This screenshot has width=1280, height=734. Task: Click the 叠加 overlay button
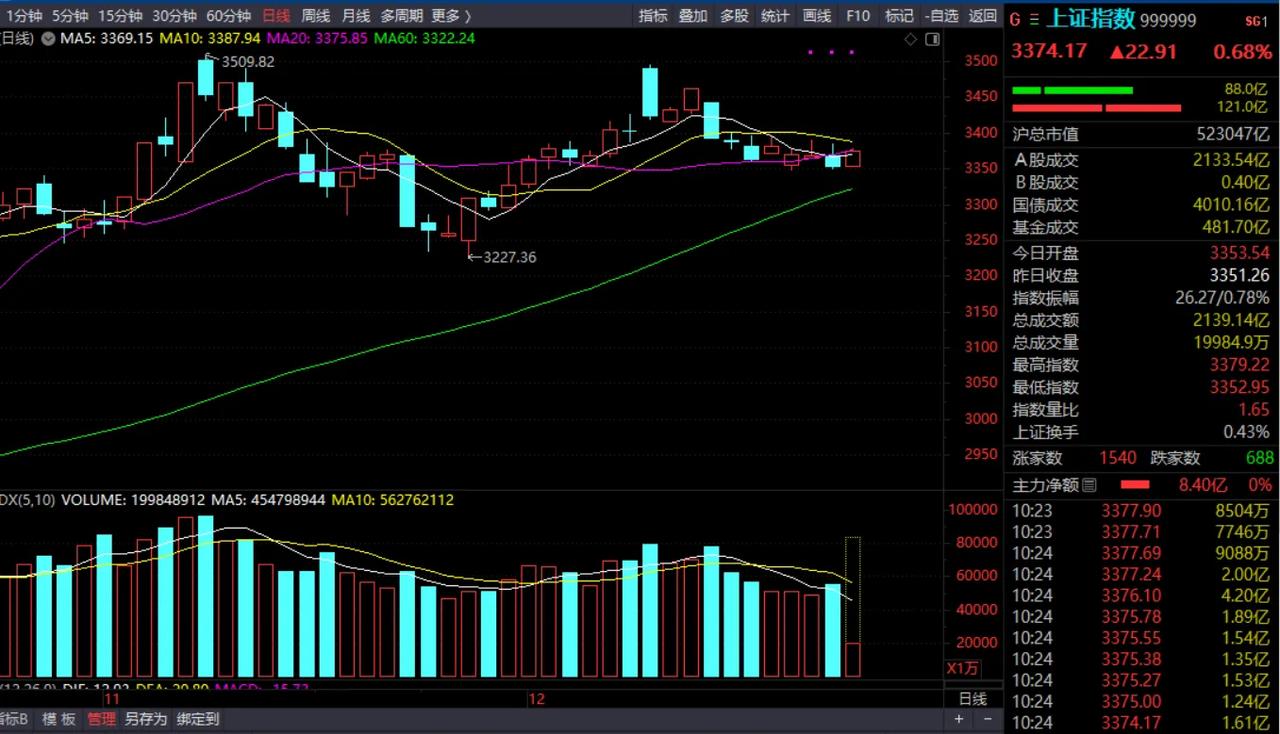click(x=693, y=16)
